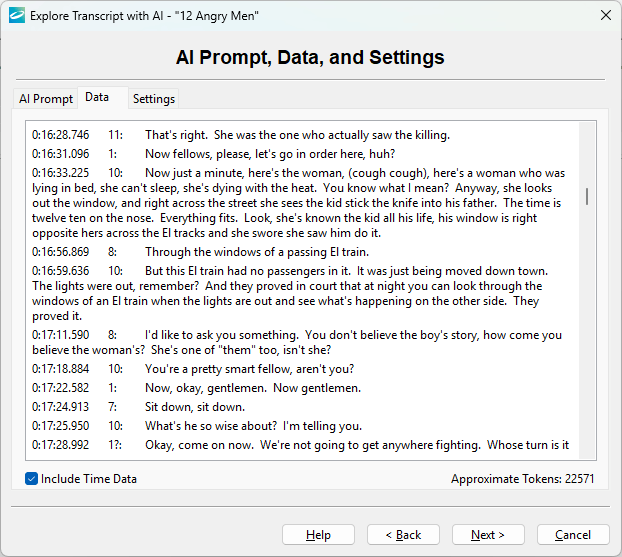Proceed using the Next button
This screenshot has width=622, height=557.
click(x=488, y=535)
